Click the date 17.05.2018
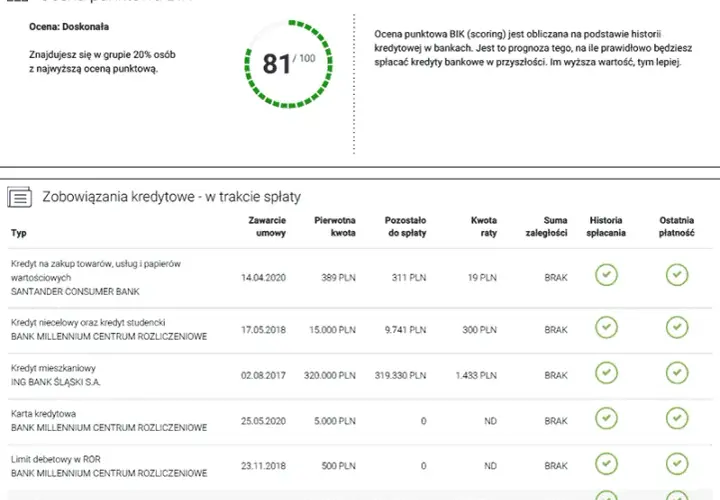Image resolution: width=720 pixels, height=500 pixels. 264,330
